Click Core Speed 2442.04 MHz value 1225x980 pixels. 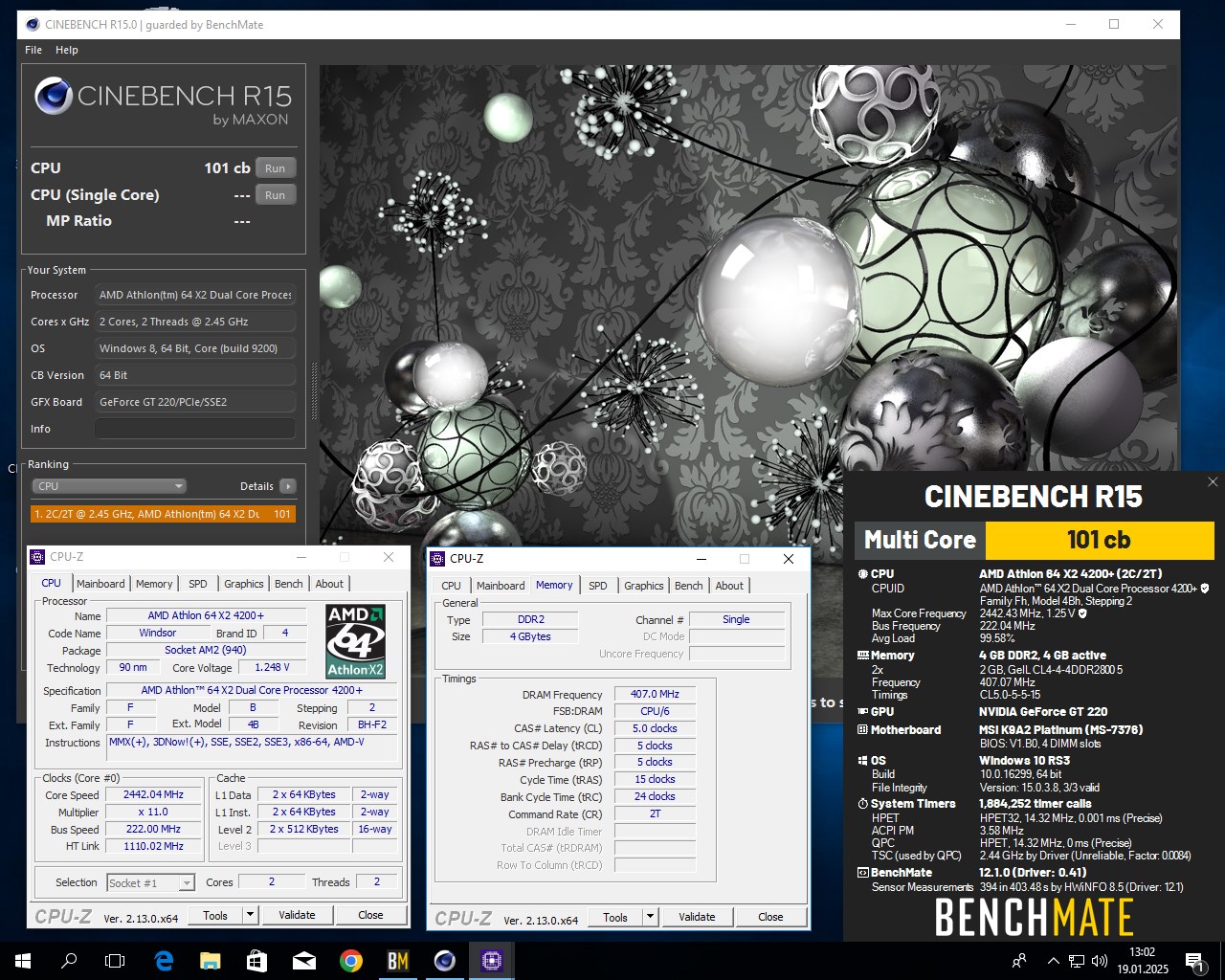point(153,794)
